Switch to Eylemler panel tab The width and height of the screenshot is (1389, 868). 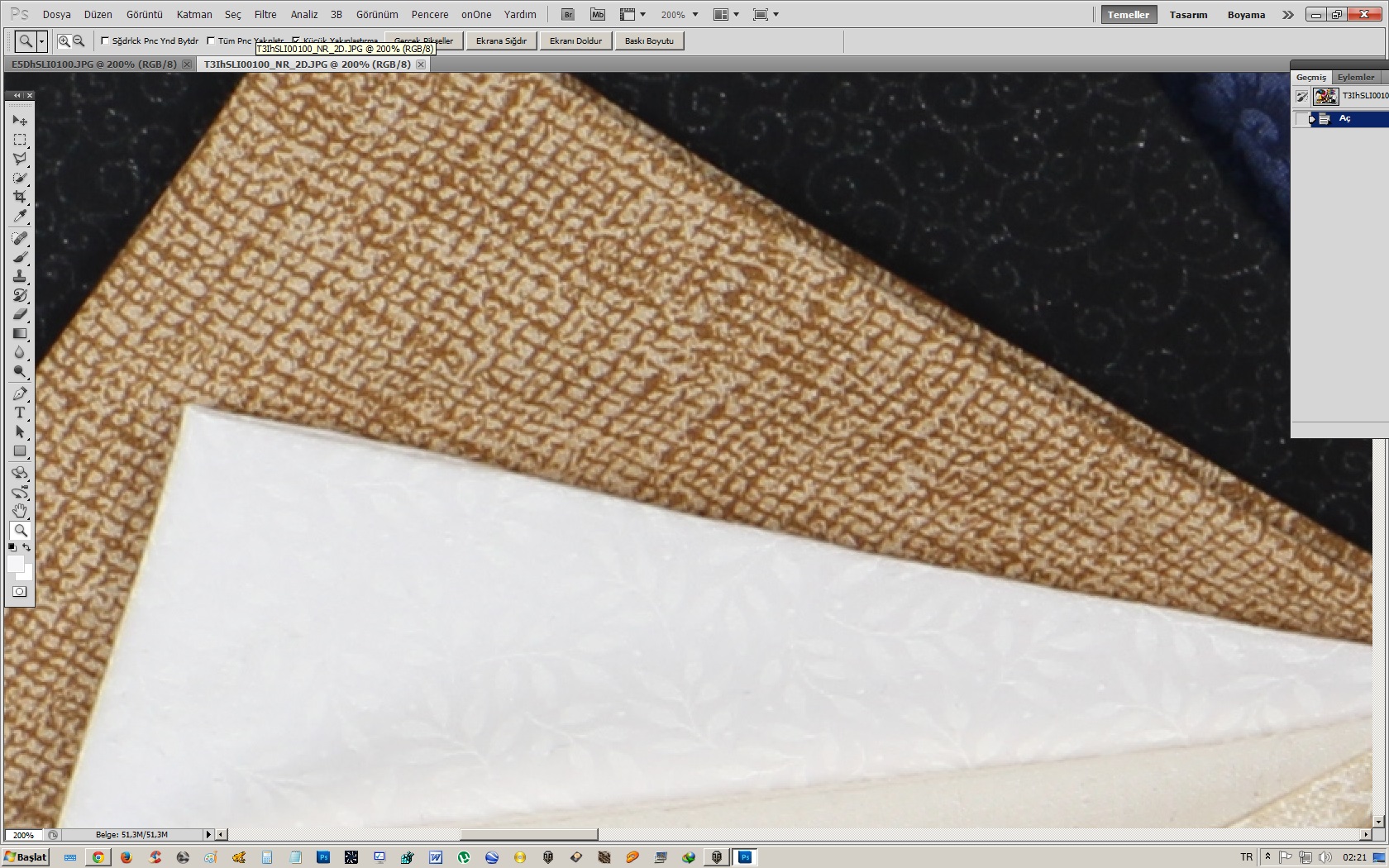tap(1356, 77)
